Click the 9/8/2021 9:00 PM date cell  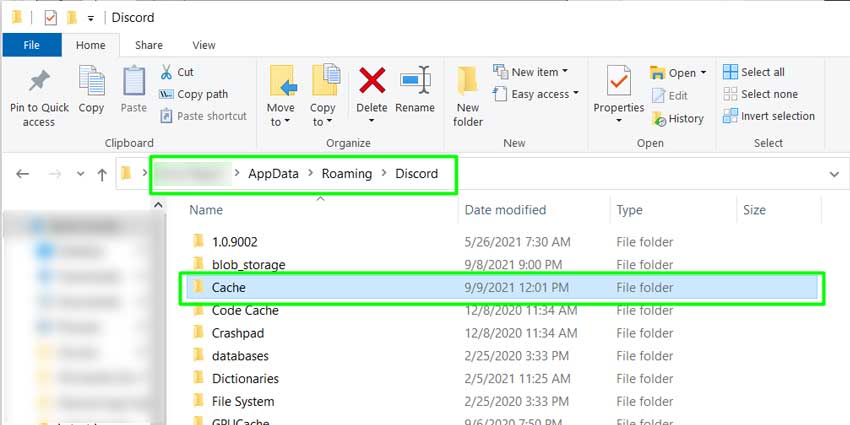click(x=514, y=265)
